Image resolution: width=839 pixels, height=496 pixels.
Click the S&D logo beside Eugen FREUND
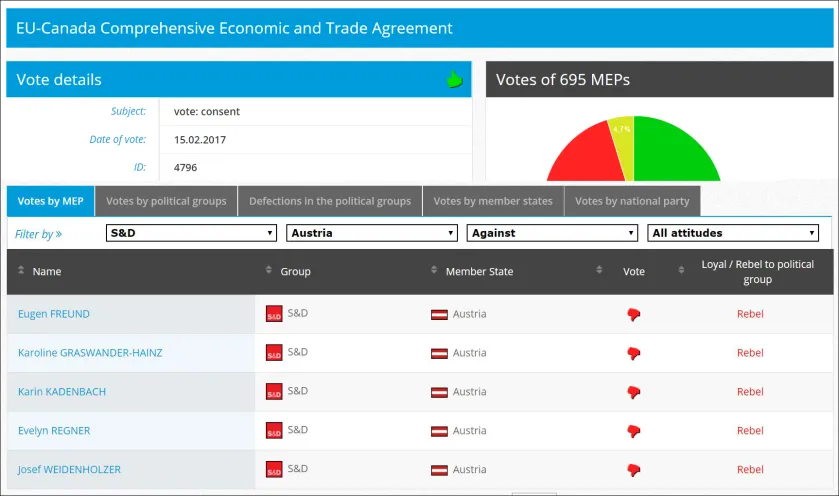[274, 314]
